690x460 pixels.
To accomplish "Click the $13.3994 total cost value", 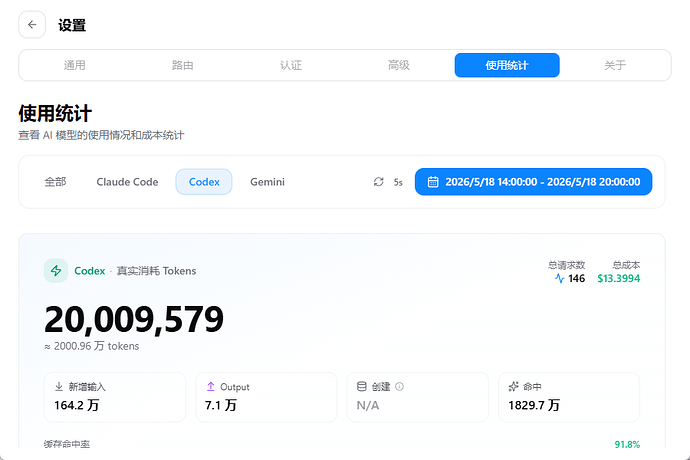I will [618, 278].
